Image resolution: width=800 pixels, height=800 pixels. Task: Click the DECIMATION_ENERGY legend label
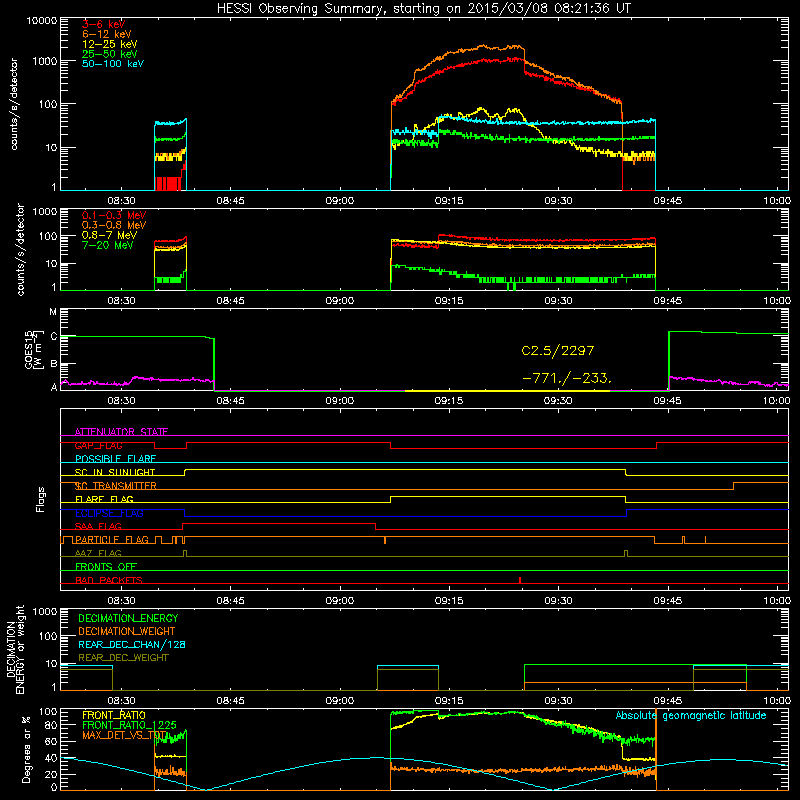point(128,618)
